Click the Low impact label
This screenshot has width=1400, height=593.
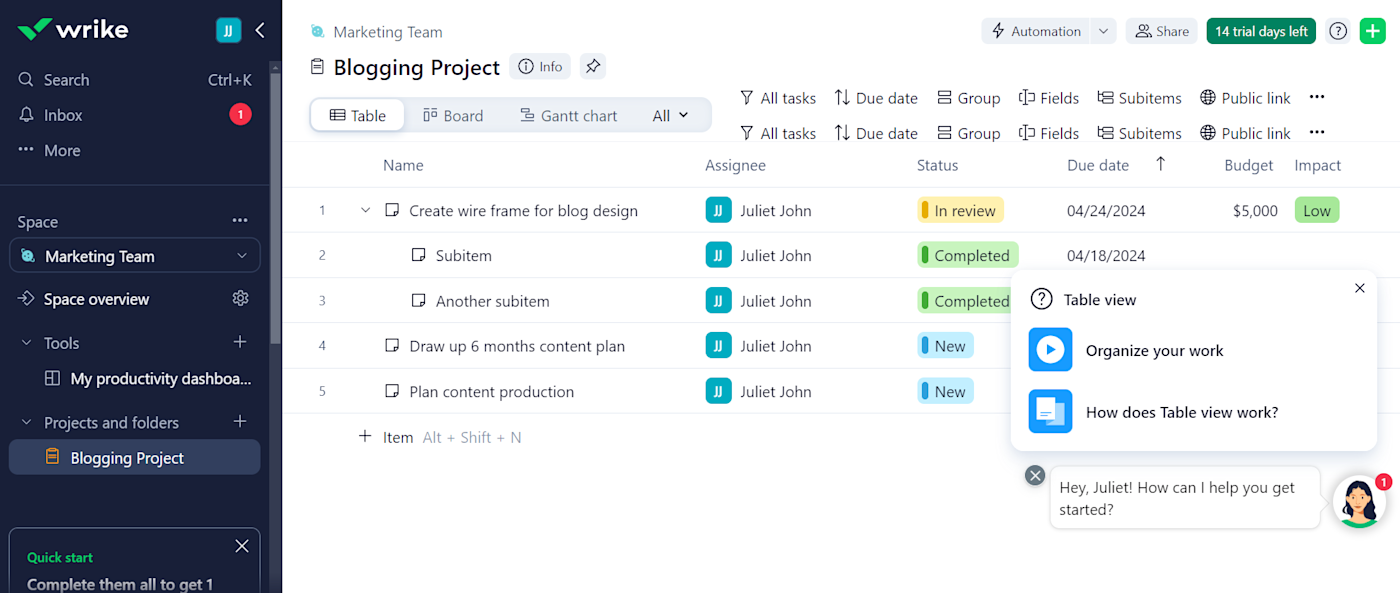coord(1317,210)
